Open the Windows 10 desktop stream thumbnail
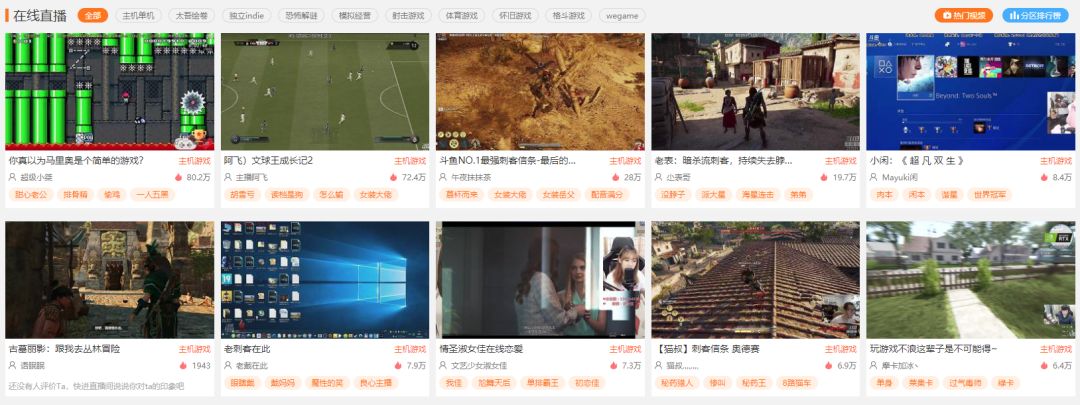This screenshot has height=405, width=1080. point(325,280)
